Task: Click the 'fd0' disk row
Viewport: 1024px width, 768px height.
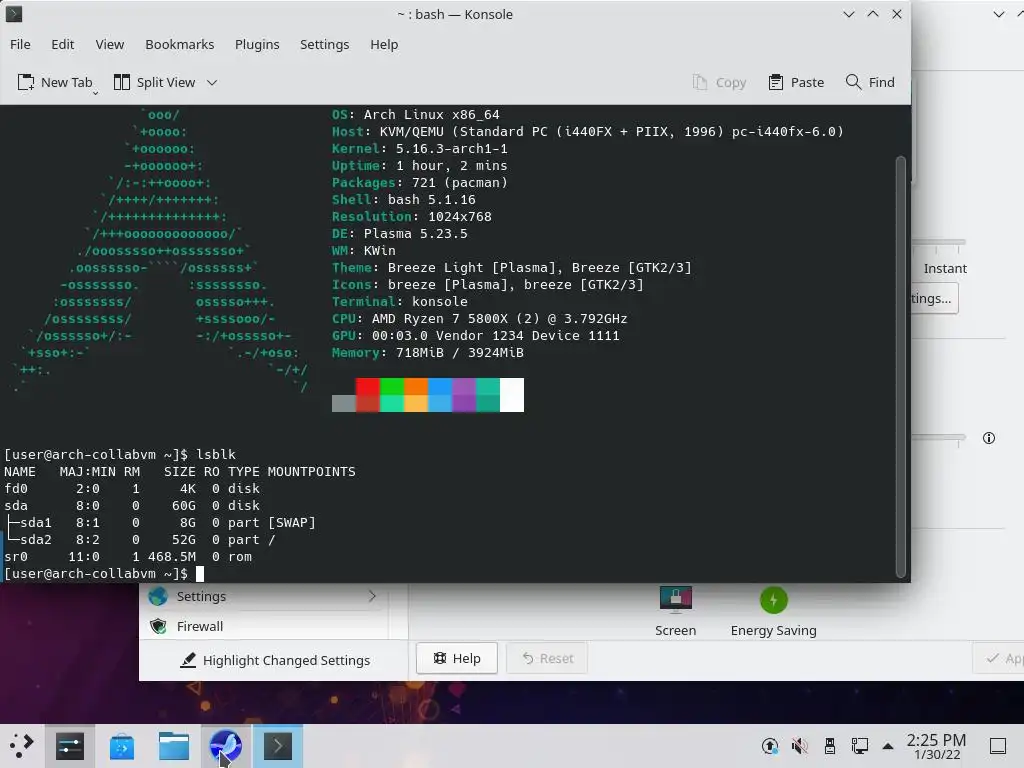Action: 132,489
